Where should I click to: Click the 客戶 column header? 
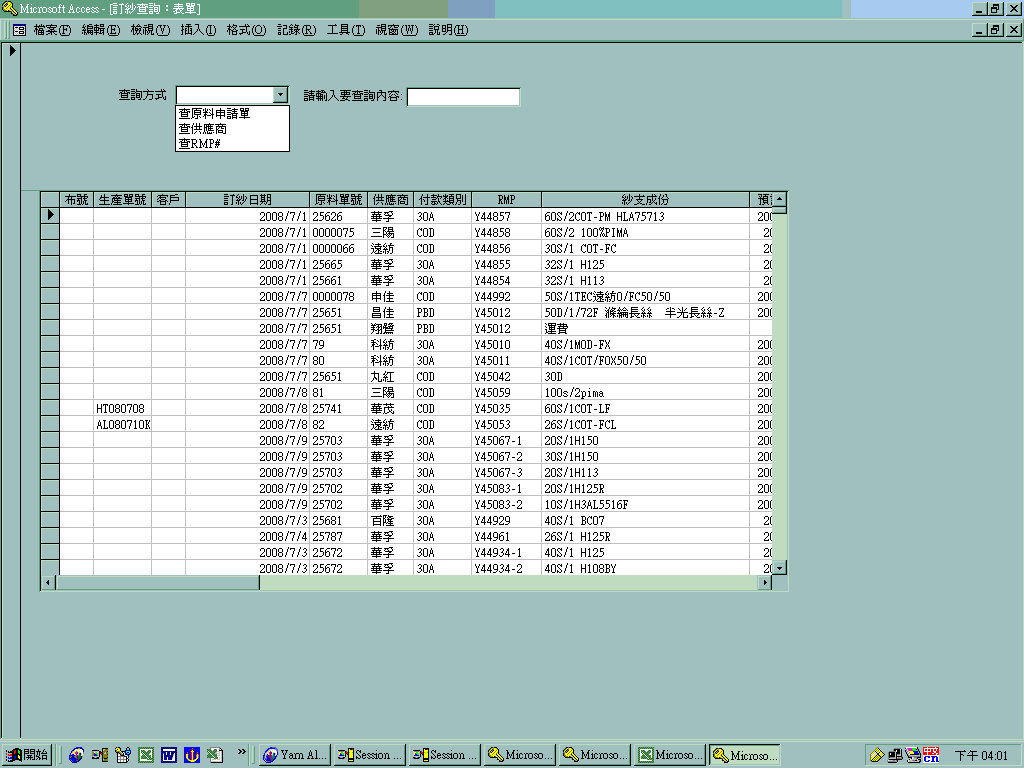click(168, 200)
